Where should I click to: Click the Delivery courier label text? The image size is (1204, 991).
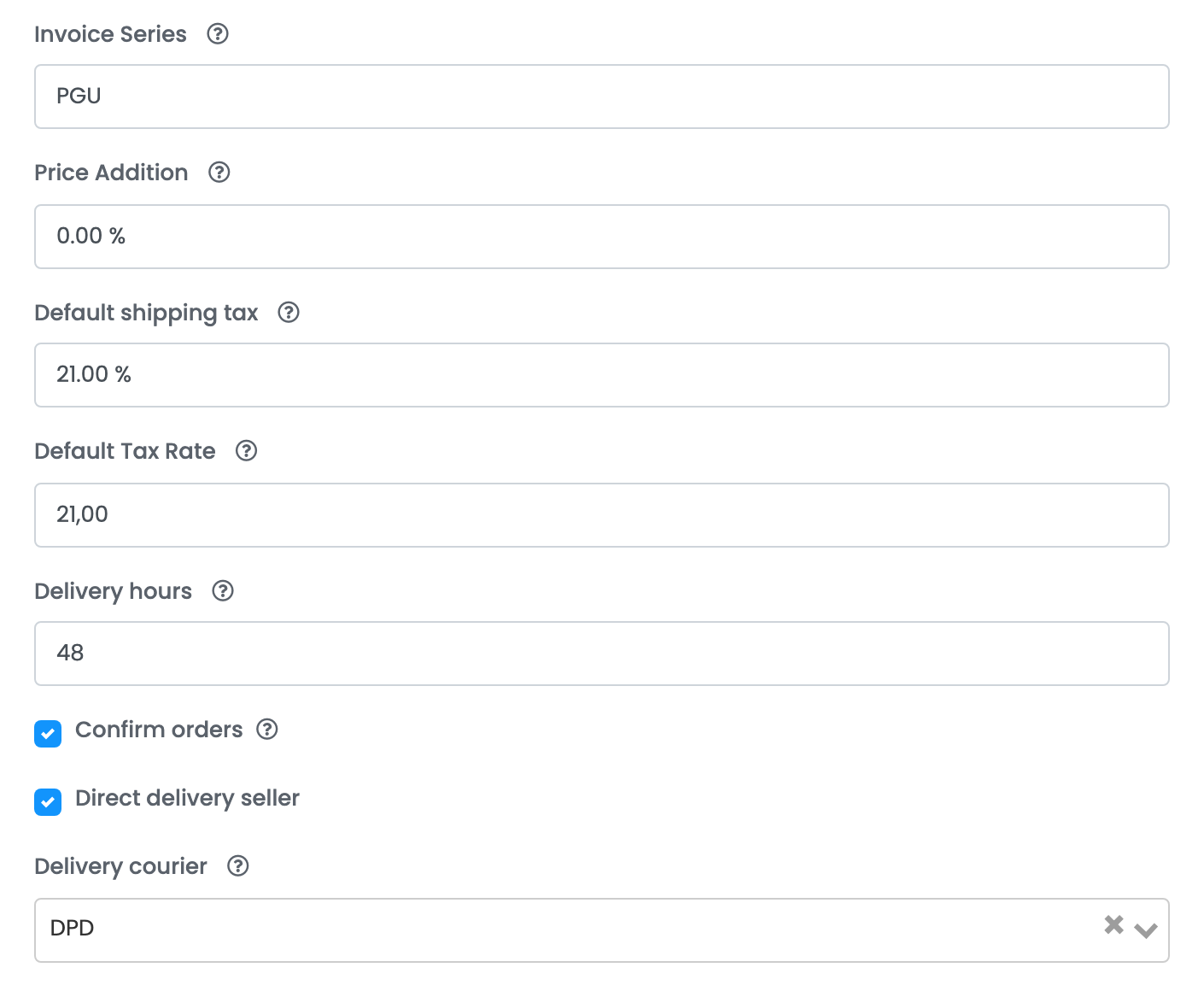pyautogui.click(x=120, y=866)
